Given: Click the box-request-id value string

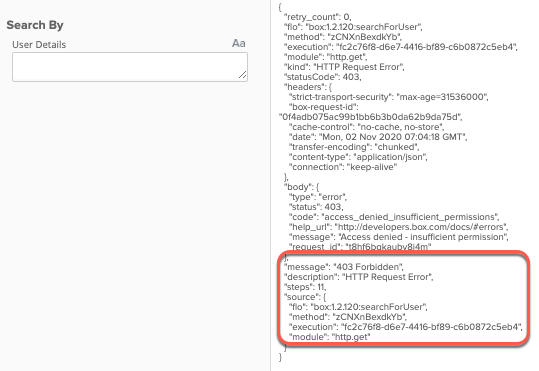Looking at the screenshot, I should (371, 117).
